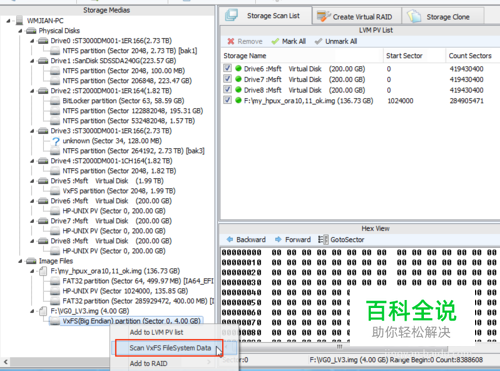Click the GotoSector icon

(322, 239)
